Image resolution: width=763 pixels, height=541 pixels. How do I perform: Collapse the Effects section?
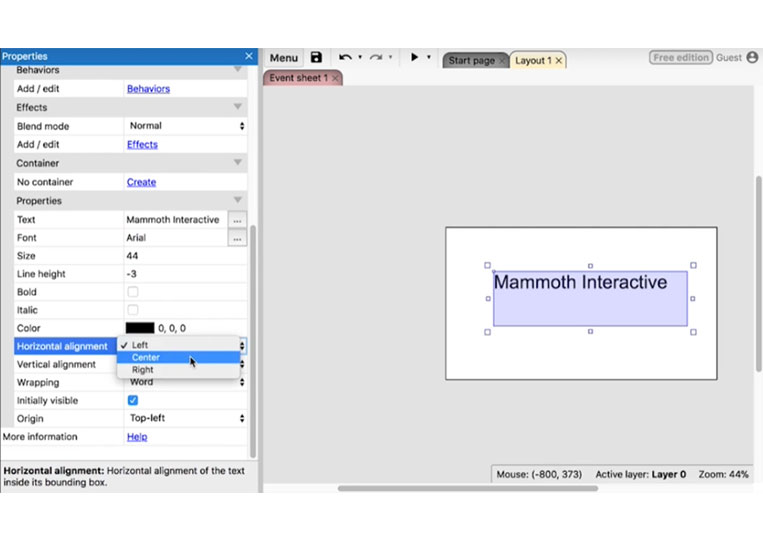click(x=237, y=107)
